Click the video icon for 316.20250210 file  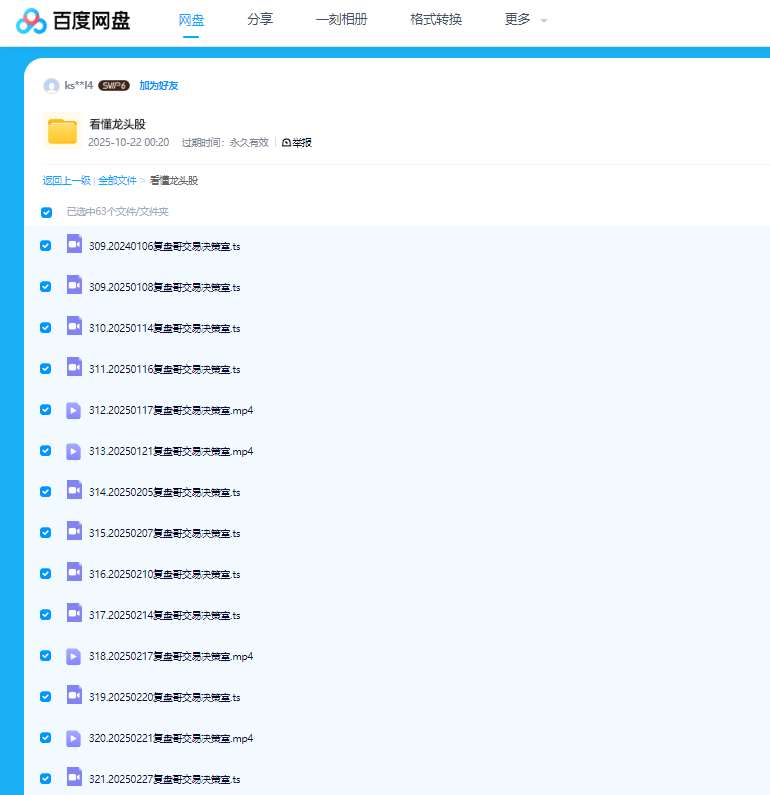click(x=74, y=572)
